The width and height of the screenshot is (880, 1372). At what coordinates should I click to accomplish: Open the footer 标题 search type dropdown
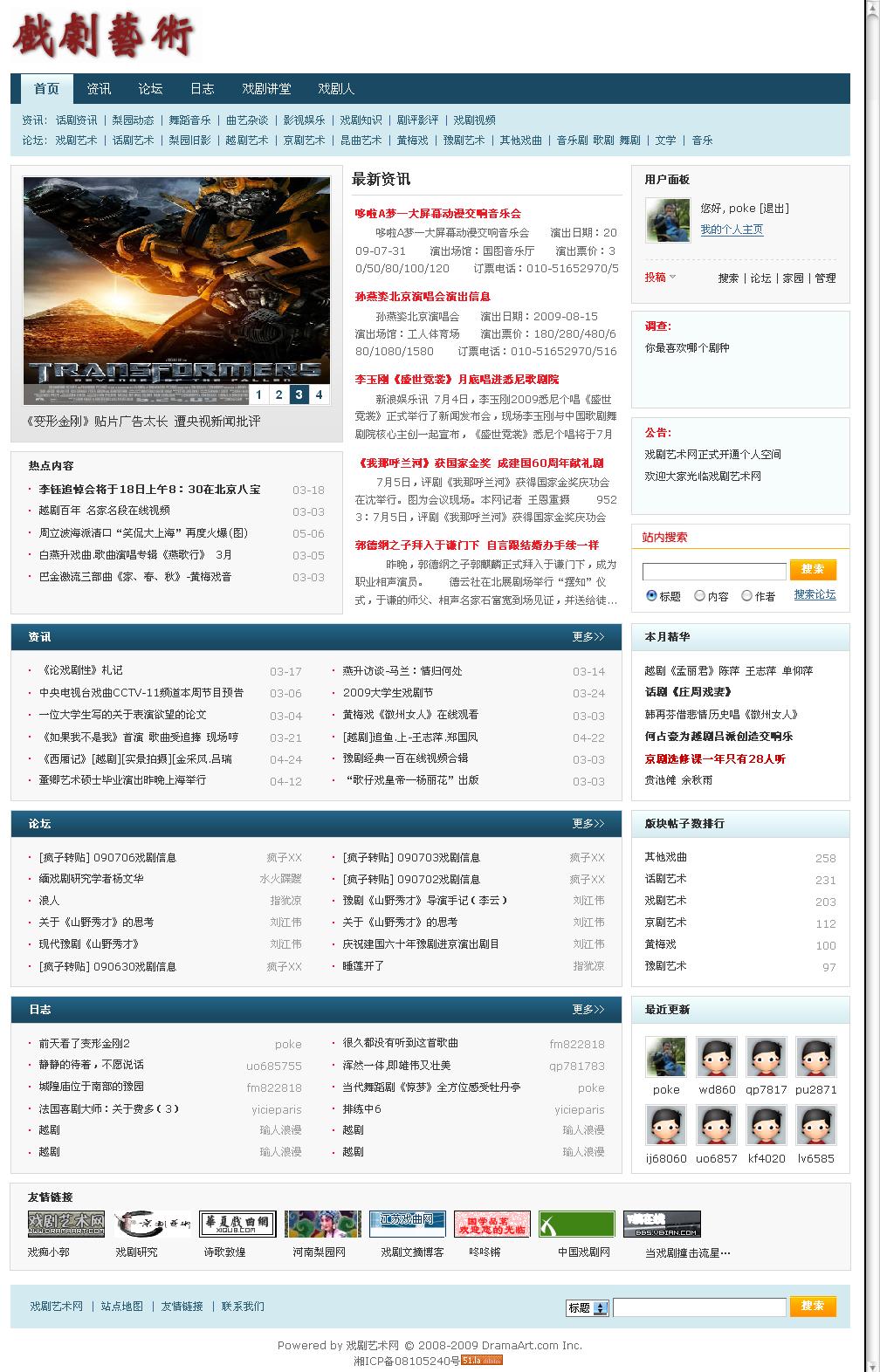[x=588, y=1307]
